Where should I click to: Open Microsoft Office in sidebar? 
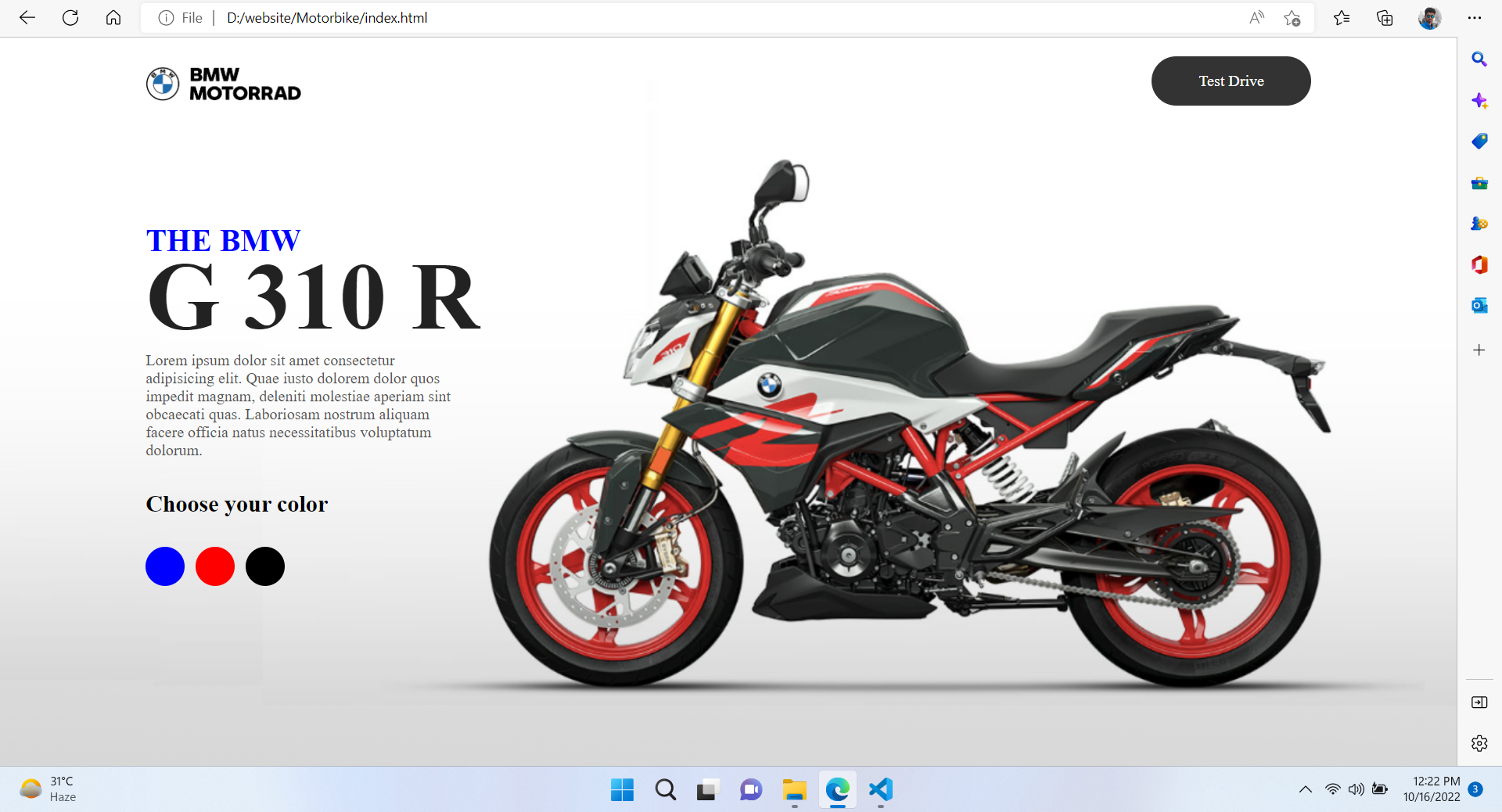click(1479, 264)
